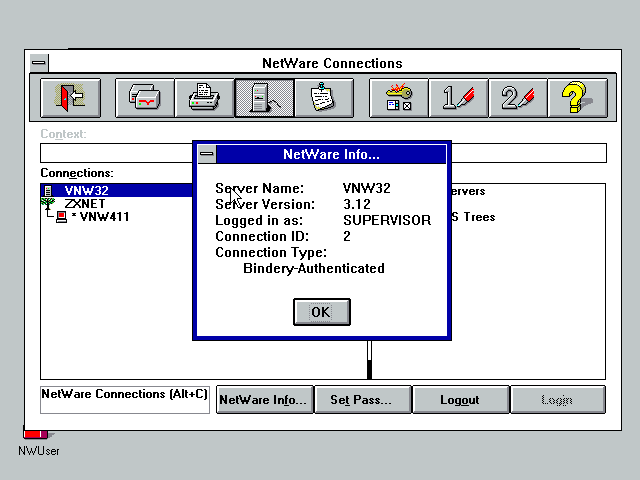Click the SUPERVISOR value text
The width and height of the screenshot is (640, 480).
click(387, 220)
